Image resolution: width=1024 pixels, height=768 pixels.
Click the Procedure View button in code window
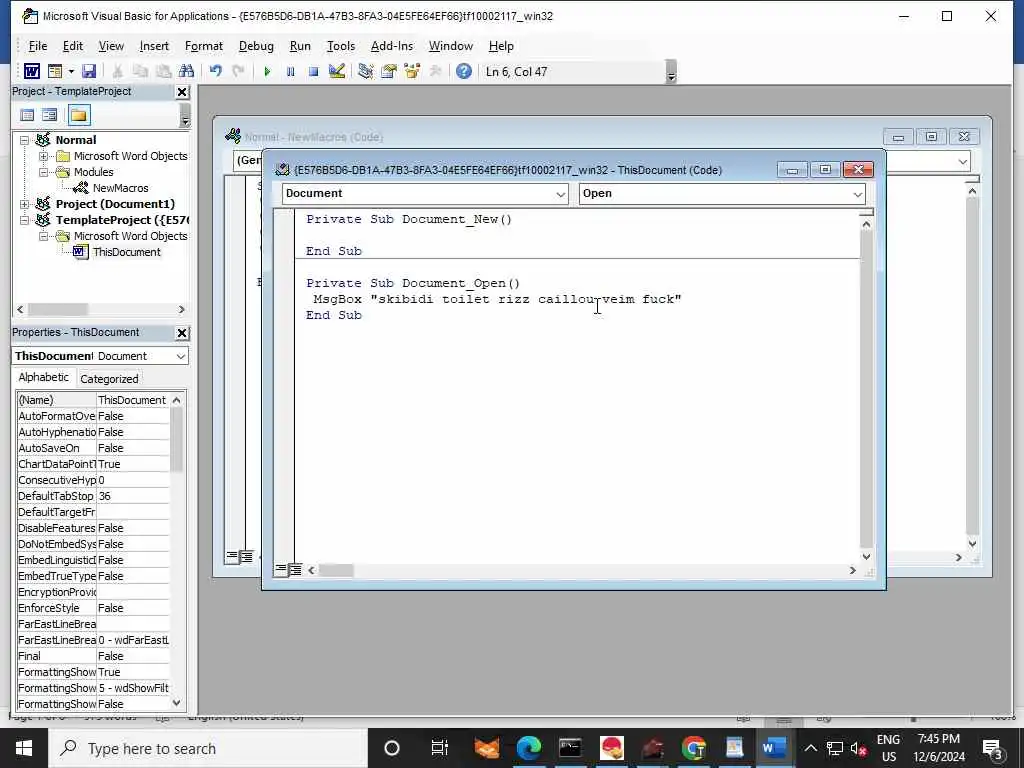[281, 570]
